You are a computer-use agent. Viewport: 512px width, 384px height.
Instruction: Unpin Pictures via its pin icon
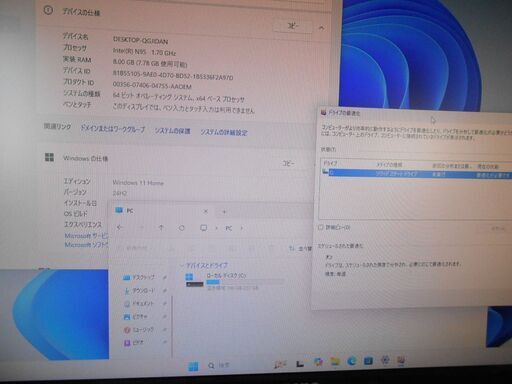(x=165, y=317)
